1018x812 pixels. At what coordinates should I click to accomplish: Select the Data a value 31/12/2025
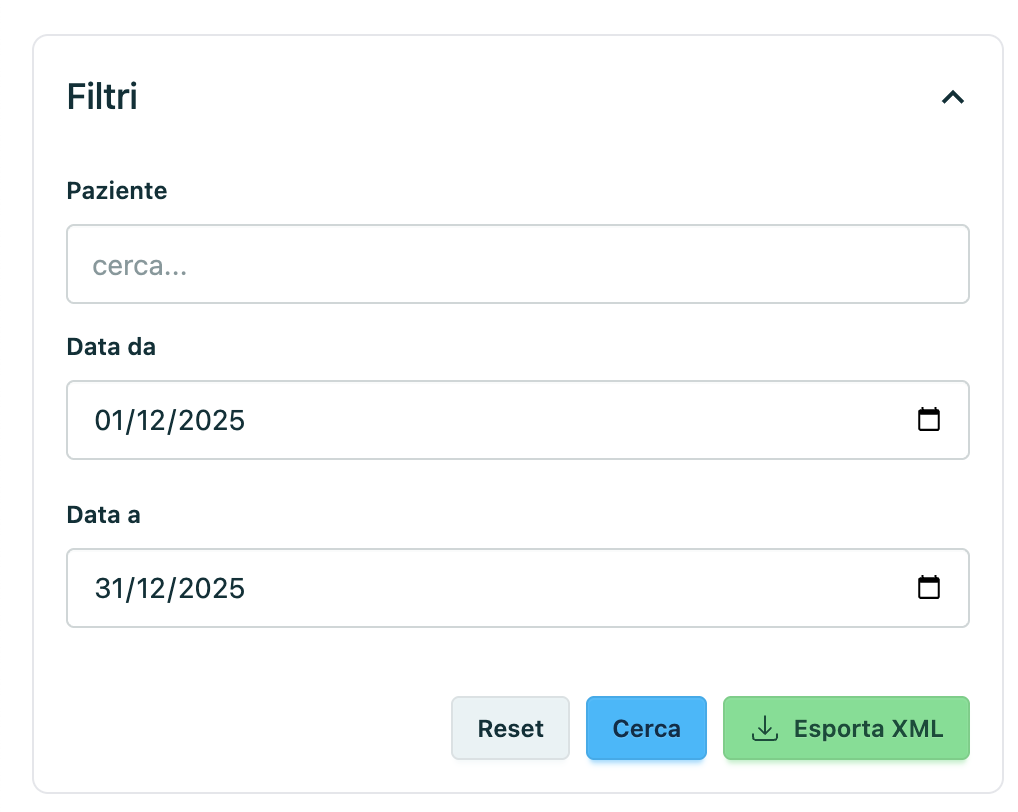point(170,588)
